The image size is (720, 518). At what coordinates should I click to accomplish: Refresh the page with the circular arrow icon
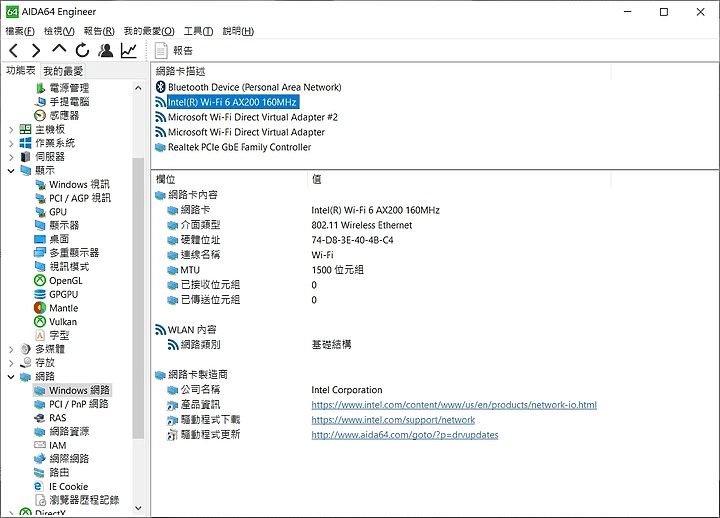[x=82, y=50]
